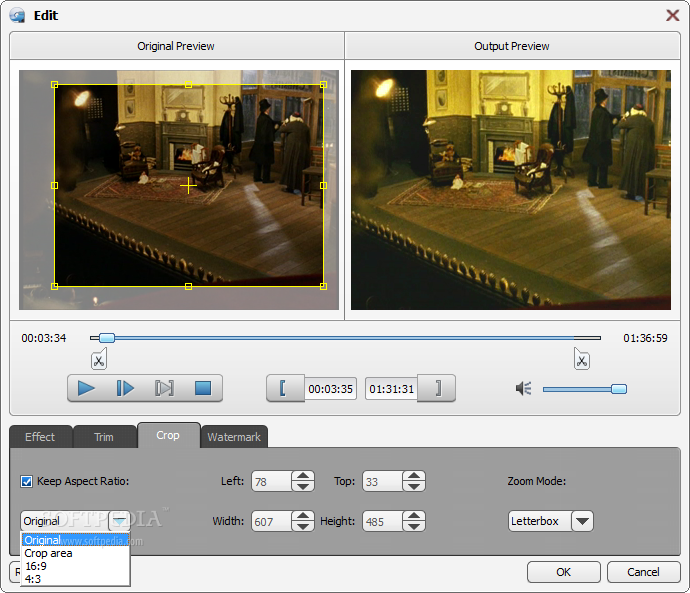Click the left scissors trim marker

coord(99,359)
